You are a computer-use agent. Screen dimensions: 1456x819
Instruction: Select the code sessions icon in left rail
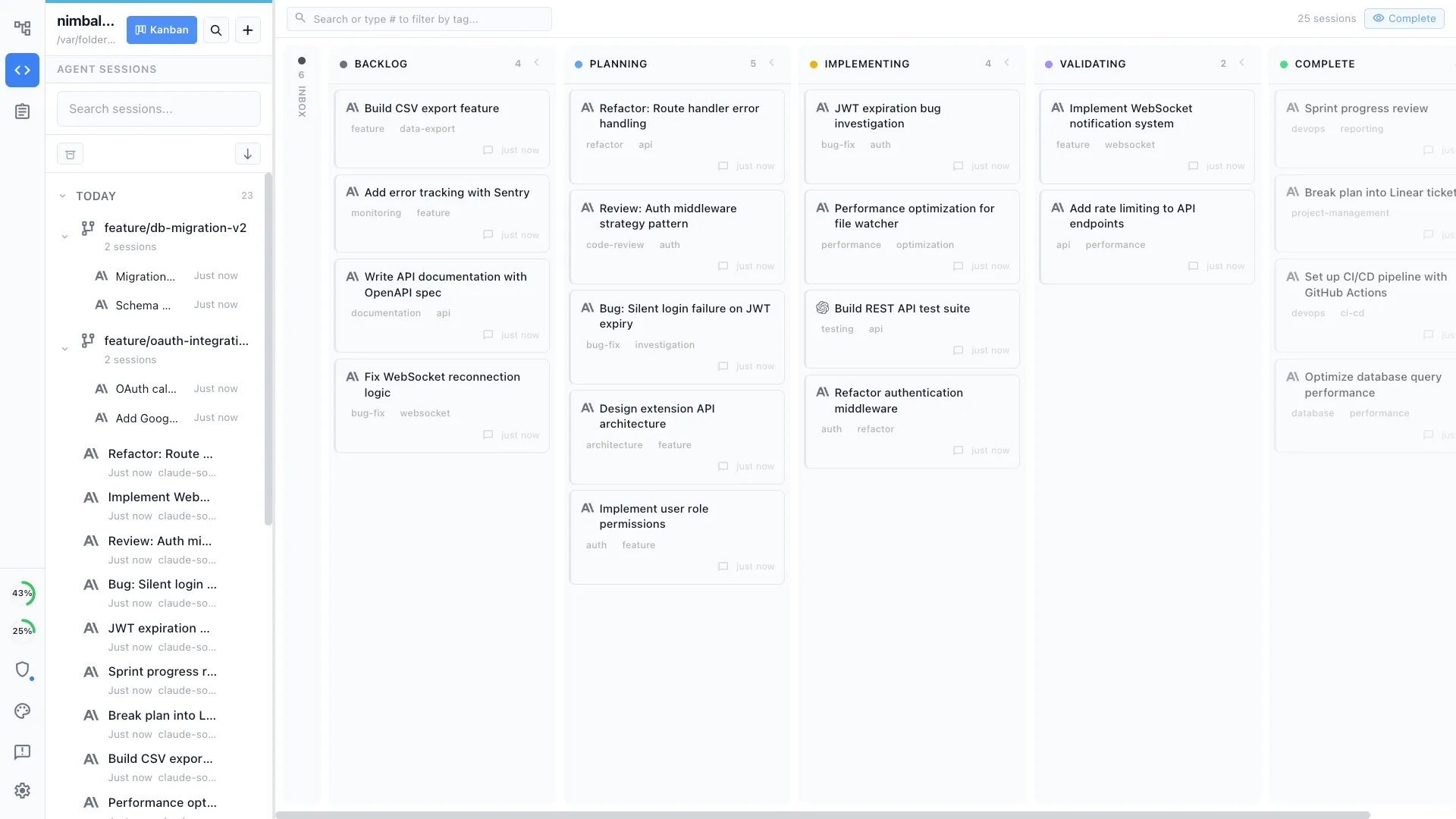[x=23, y=70]
